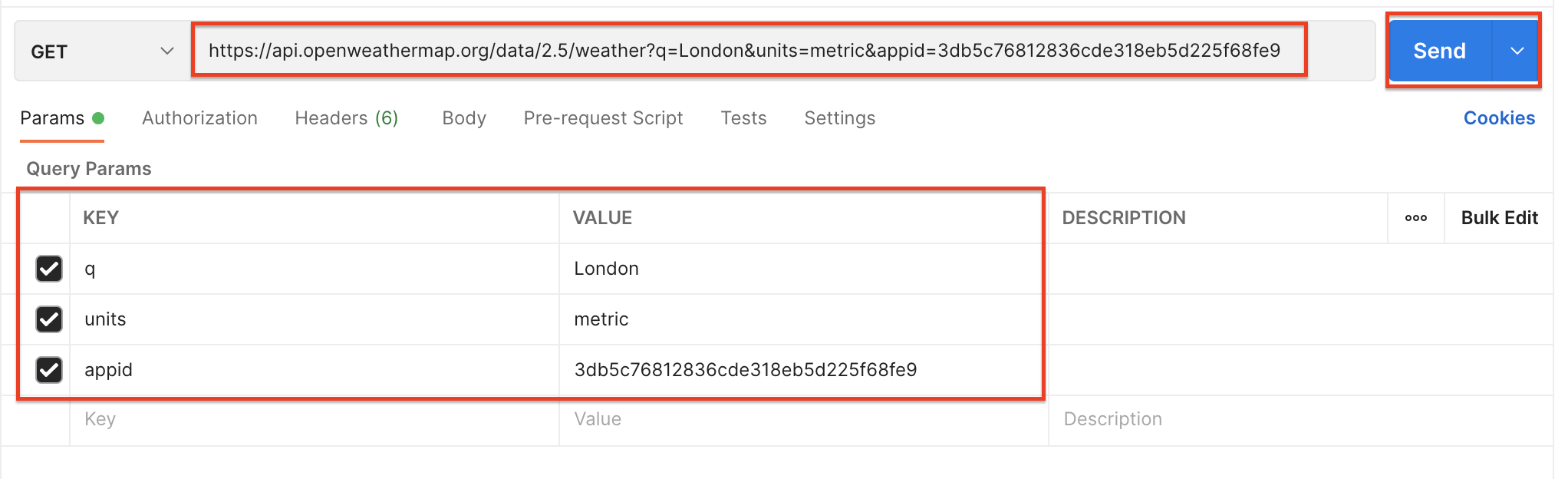Click the appid value field
Image resolution: width=1568 pixels, height=479 pixels.
pyautogui.click(x=798, y=370)
